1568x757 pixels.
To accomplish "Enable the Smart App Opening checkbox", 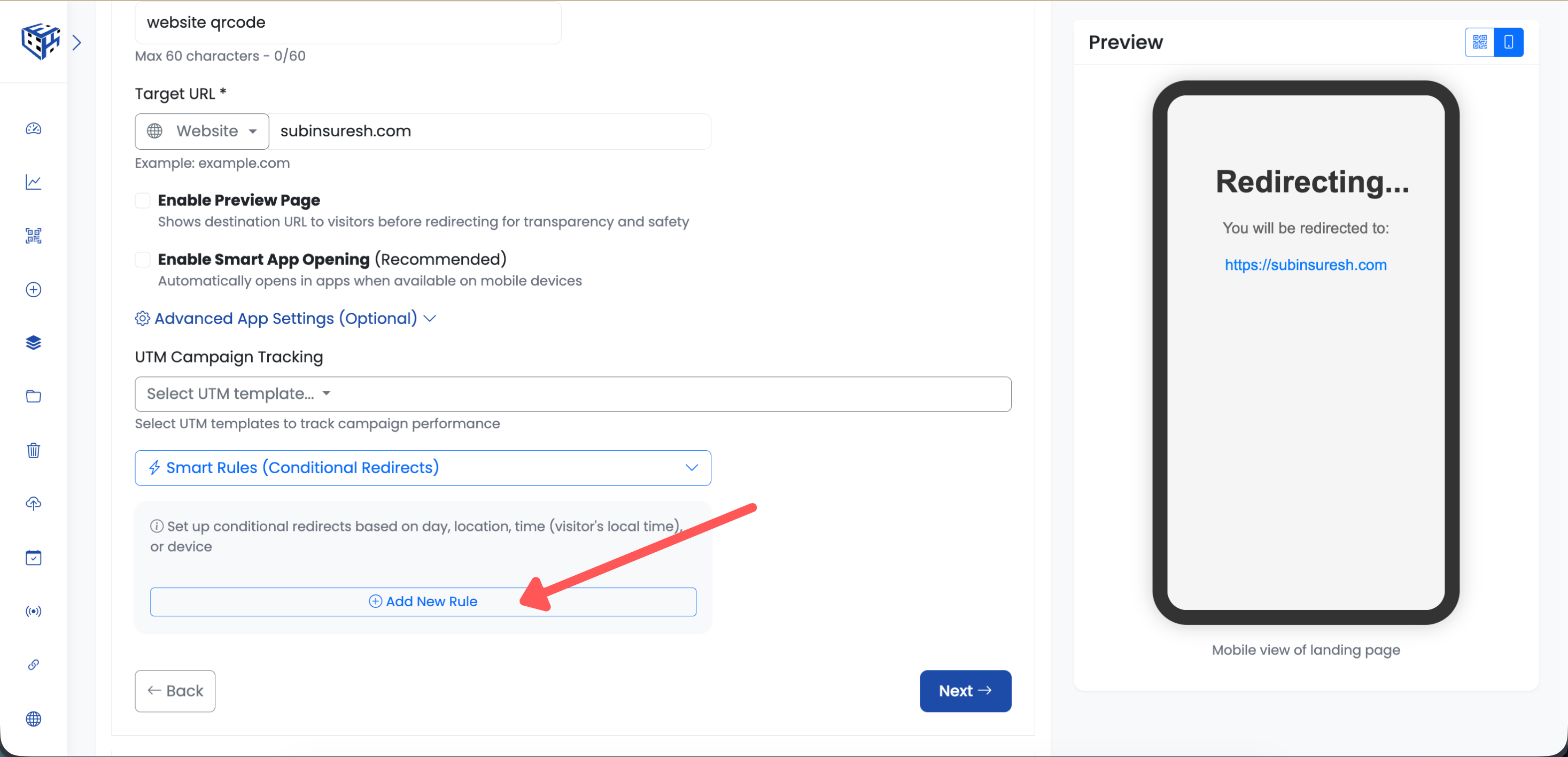I will 143,259.
